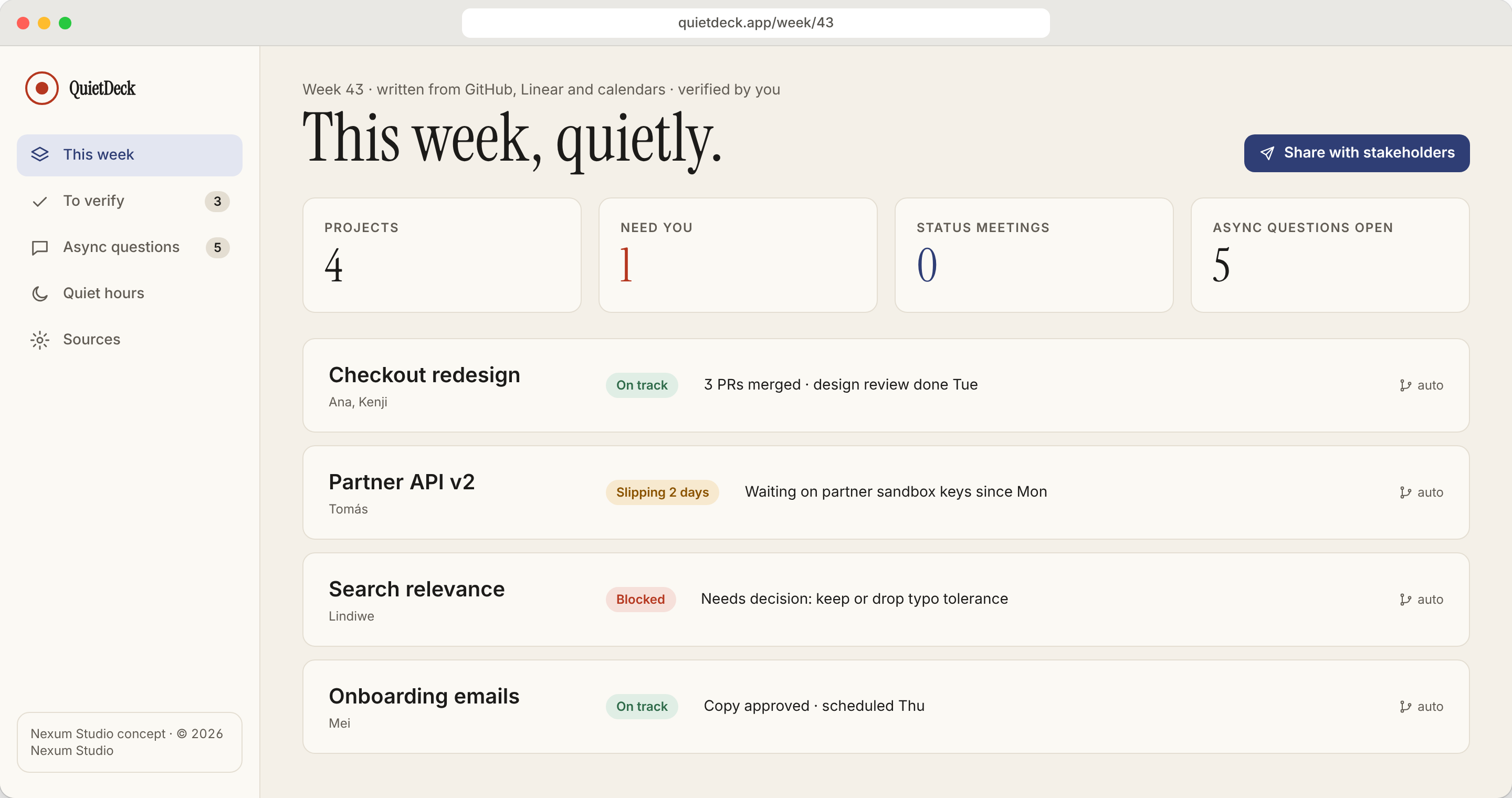Click 'Waiting on partner sandbox keys since Mon'

tap(896, 492)
